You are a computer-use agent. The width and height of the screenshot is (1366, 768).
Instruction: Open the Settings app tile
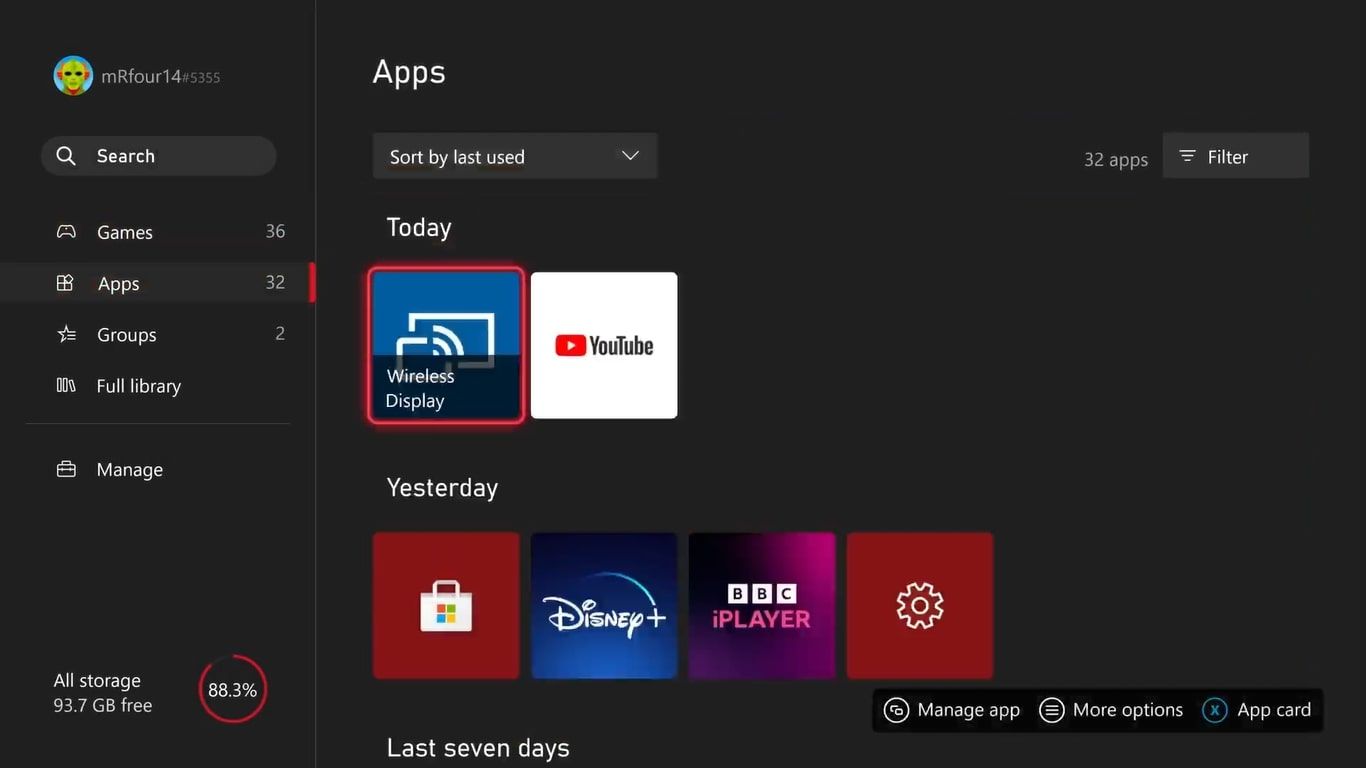(919, 605)
